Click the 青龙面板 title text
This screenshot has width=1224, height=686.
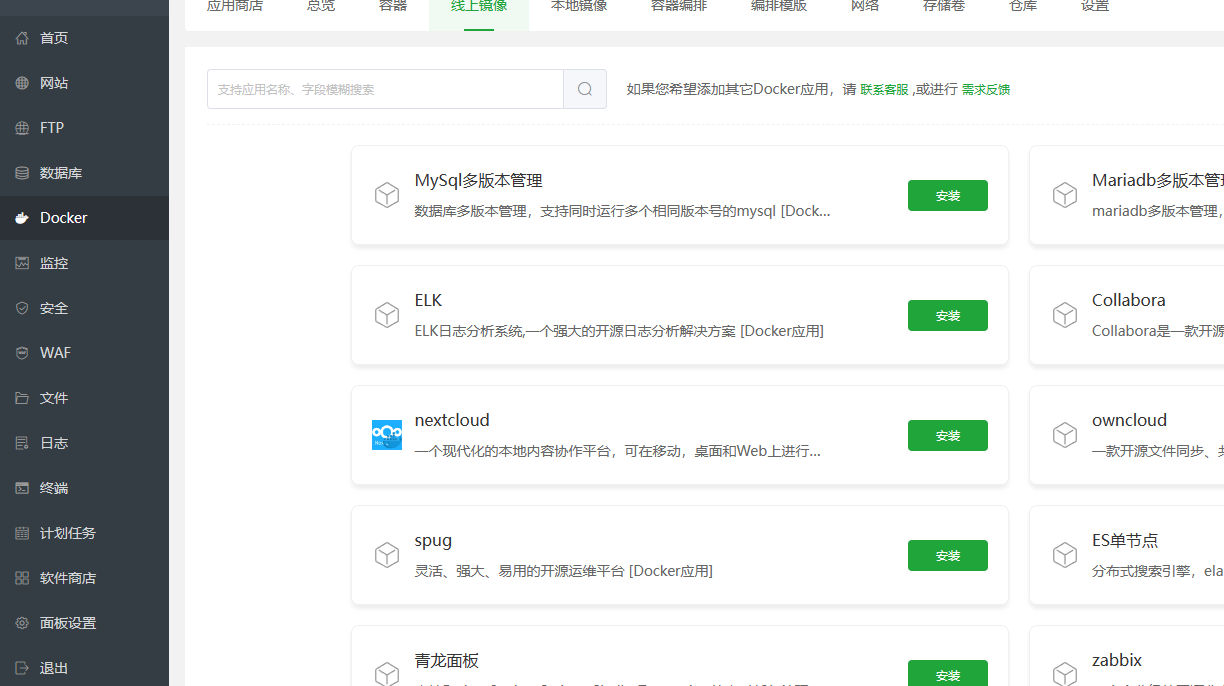(x=447, y=660)
